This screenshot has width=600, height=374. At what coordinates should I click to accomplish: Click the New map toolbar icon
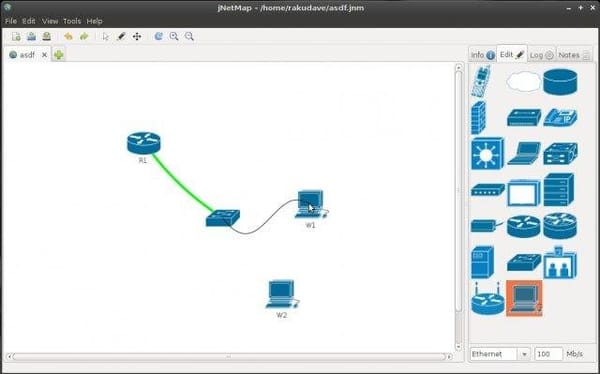(16, 36)
